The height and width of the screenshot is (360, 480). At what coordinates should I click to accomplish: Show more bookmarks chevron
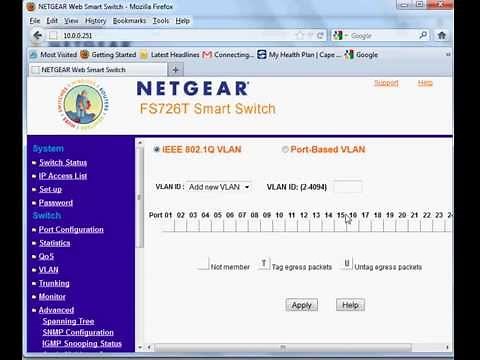coord(448,54)
